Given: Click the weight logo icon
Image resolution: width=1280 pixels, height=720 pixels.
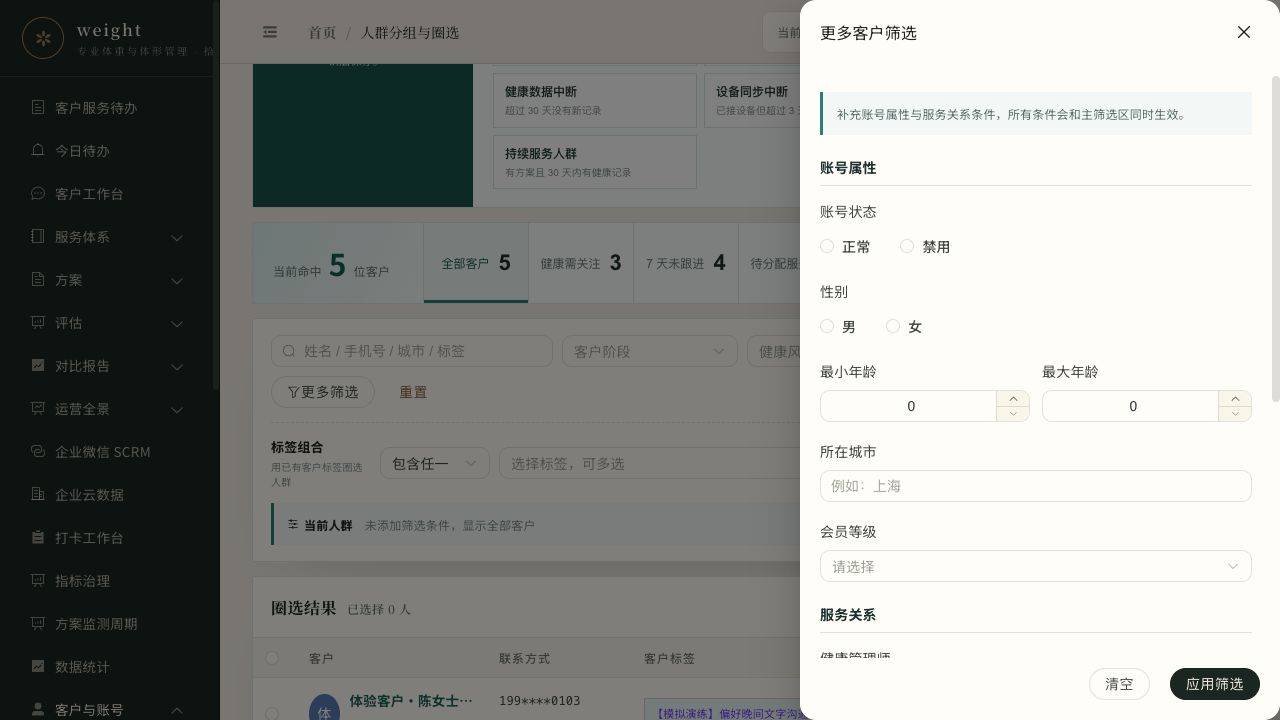Looking at the screenshot, I should [x=43, y=38].
